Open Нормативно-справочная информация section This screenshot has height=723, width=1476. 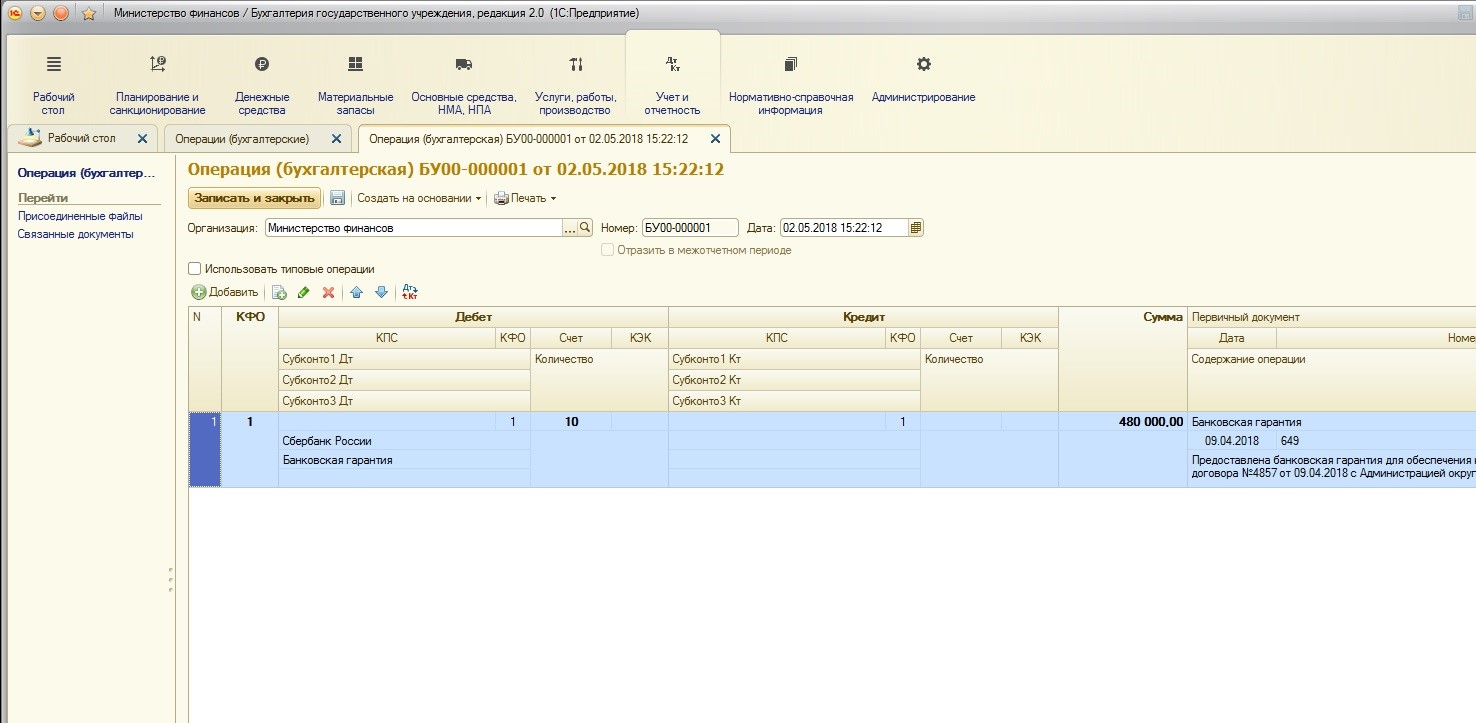(791, 84)
